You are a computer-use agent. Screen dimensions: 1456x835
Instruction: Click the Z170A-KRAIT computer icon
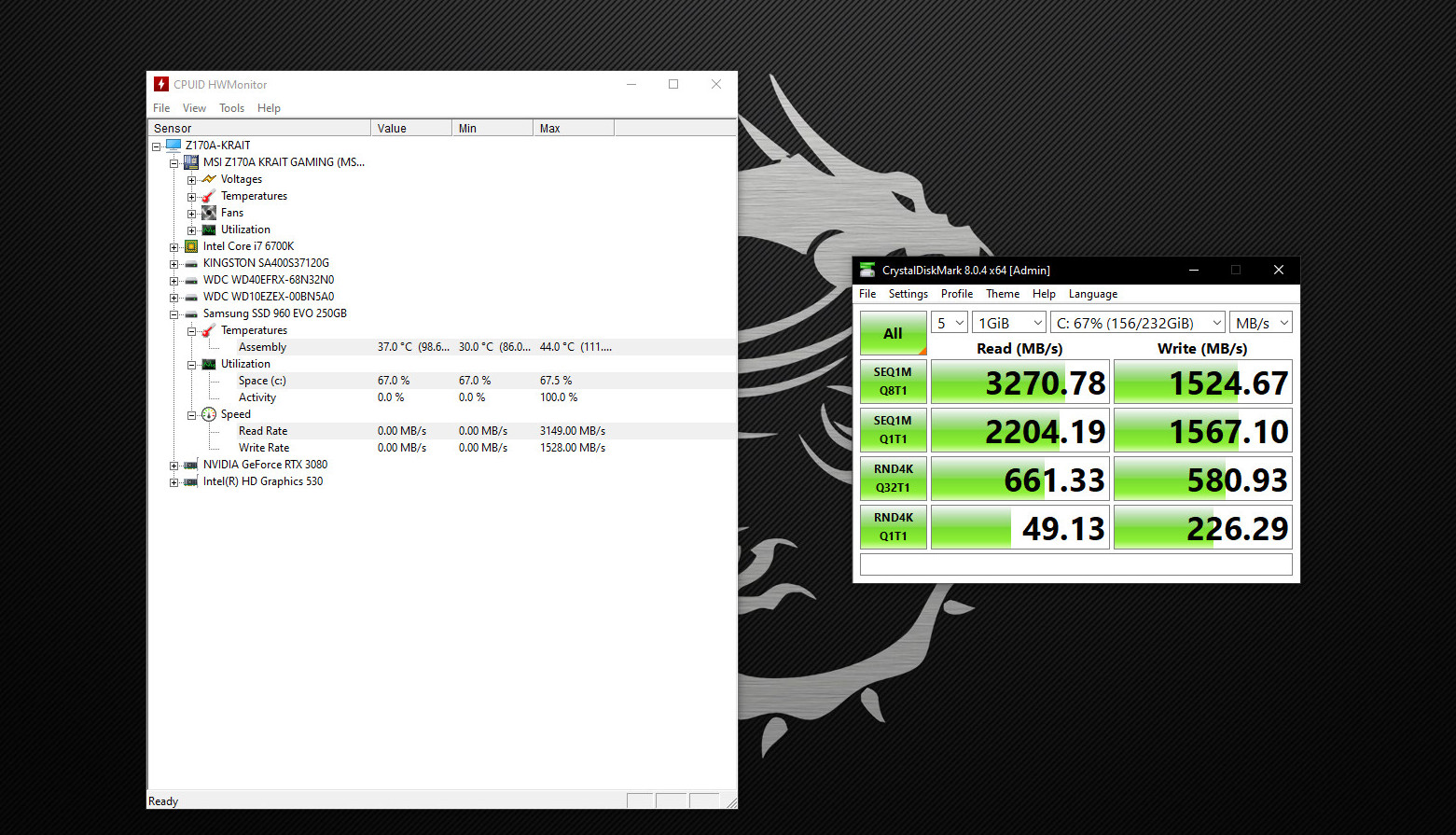point(173,145)
